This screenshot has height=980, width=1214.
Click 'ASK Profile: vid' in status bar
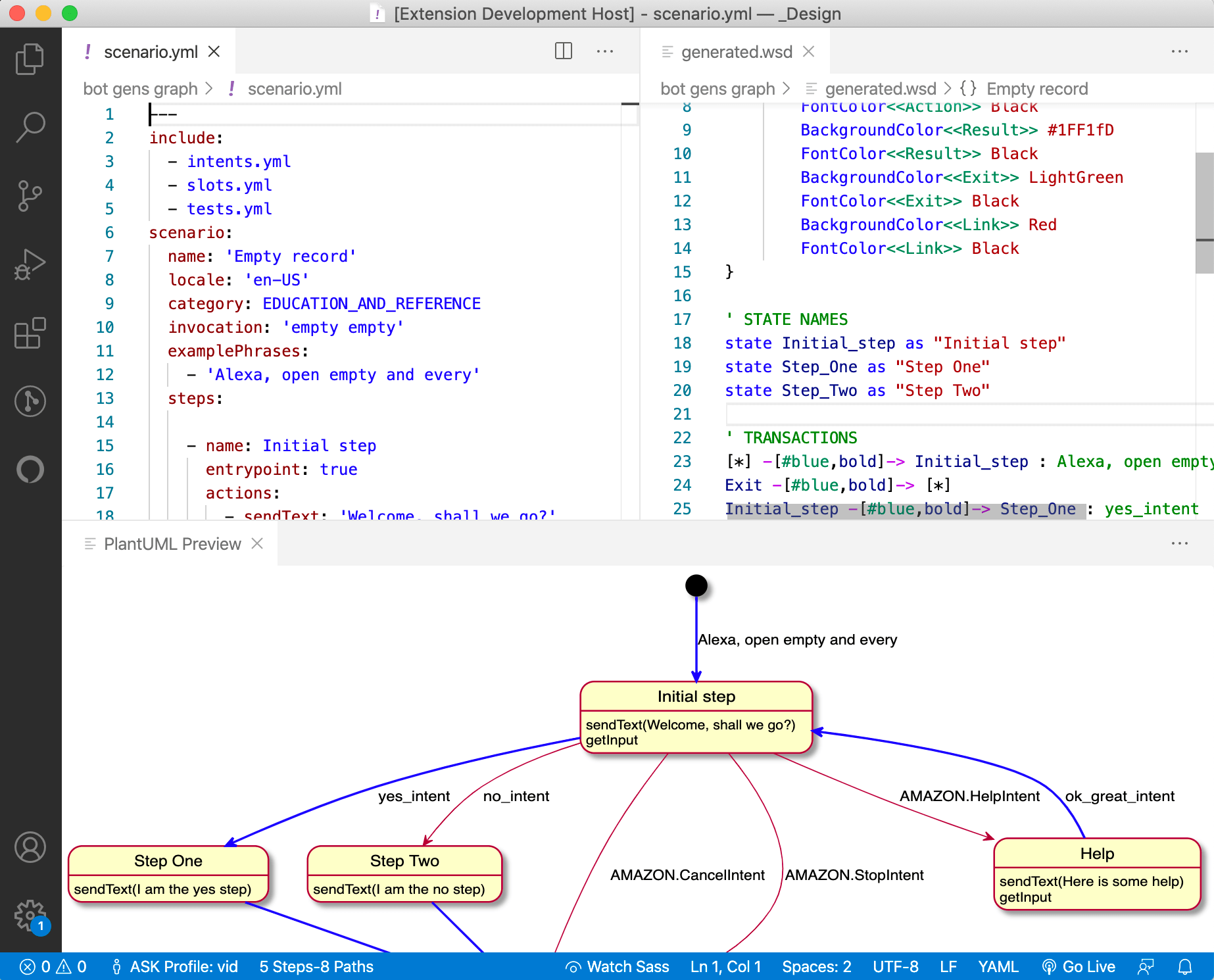click(174, 966)
